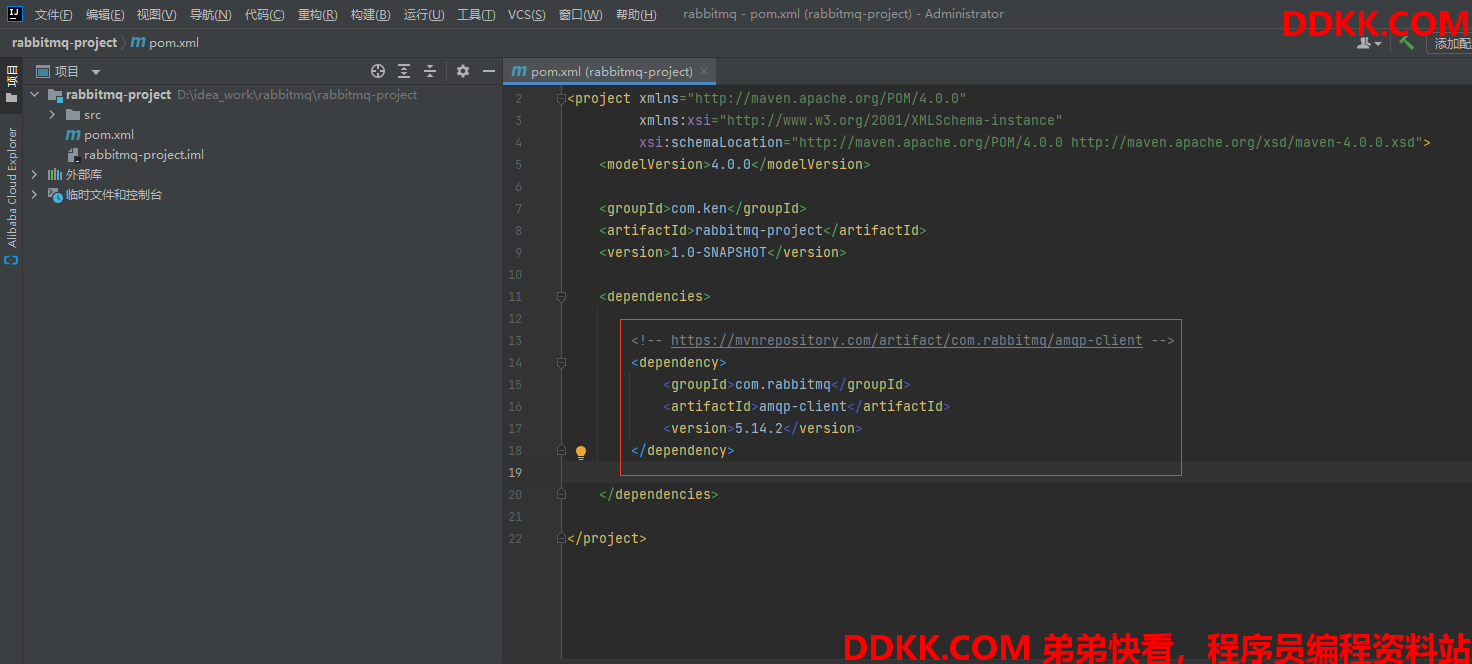
Task: Click the 1.0-SNAPSHOT version text
Action: click(x=719, y=252)
